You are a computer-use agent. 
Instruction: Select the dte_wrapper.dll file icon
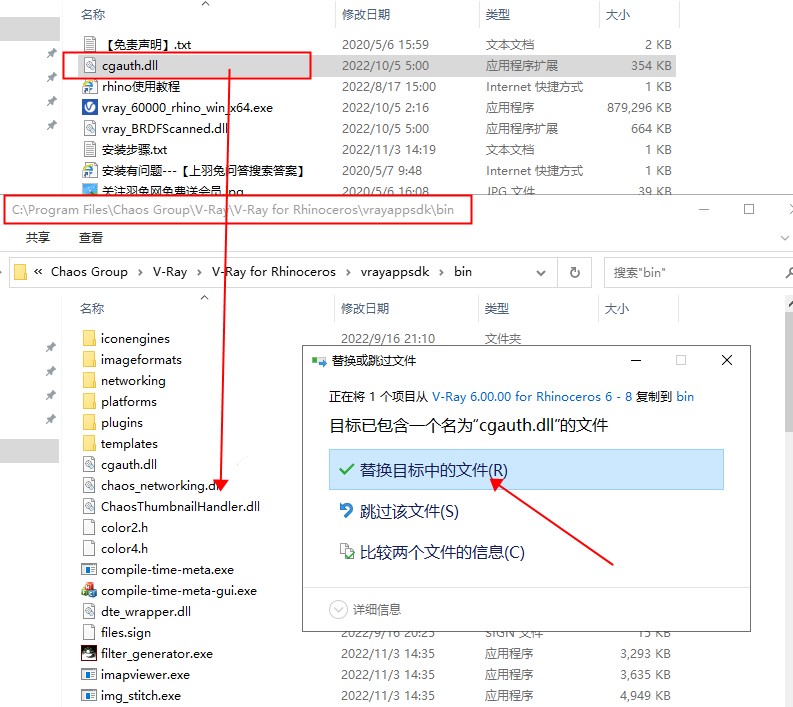point(89,611)
